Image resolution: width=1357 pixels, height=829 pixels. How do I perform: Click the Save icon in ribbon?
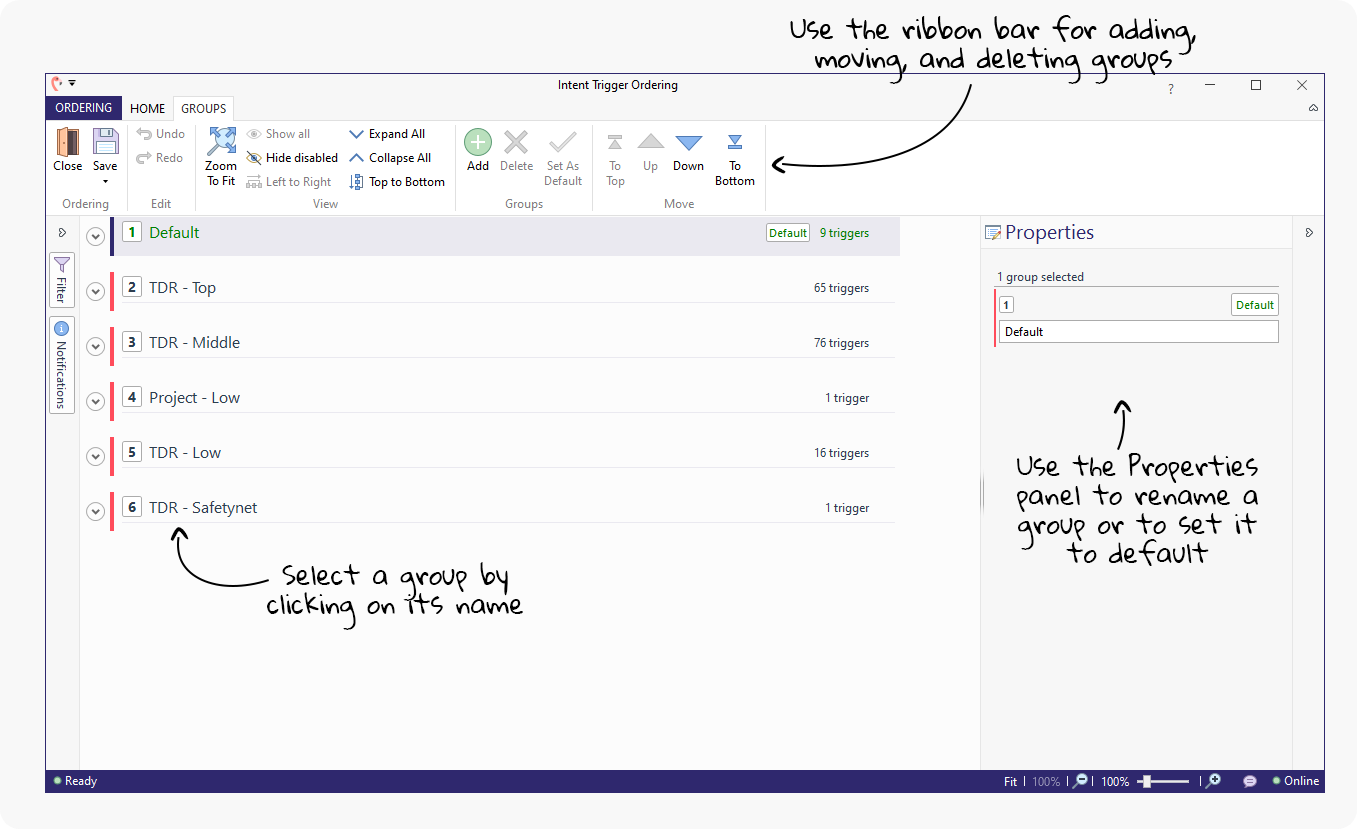[x=105, y=143]
